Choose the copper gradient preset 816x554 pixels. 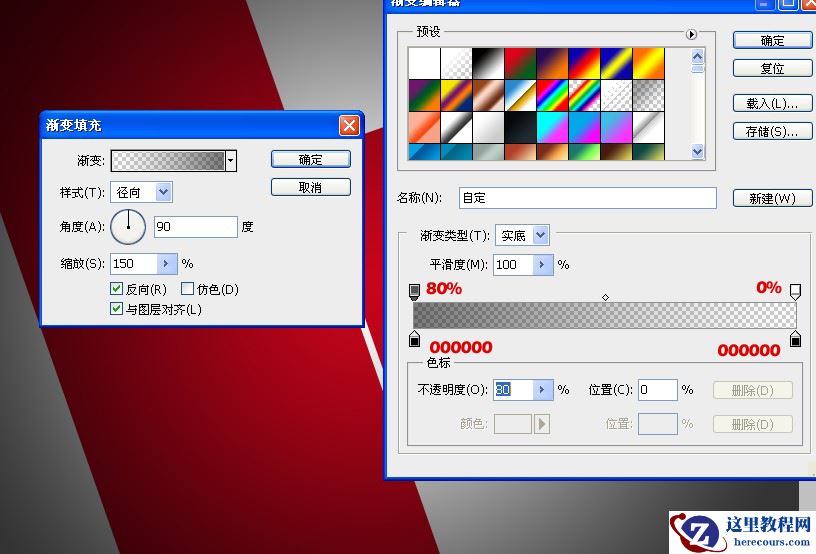point(488,95)
